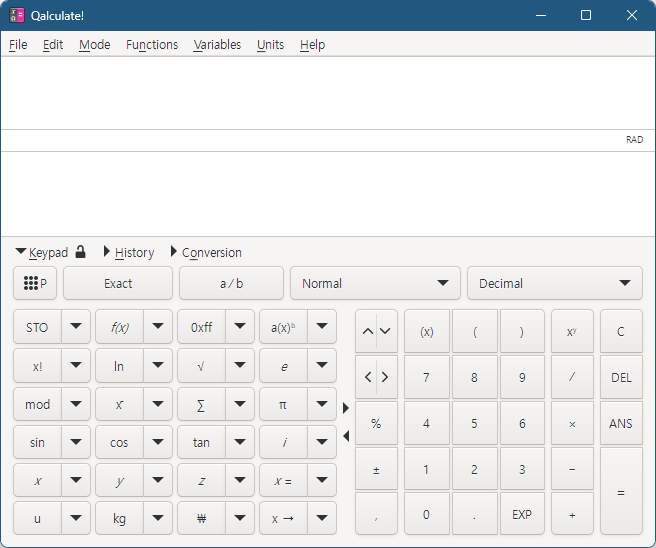Collapse the Keypad section
Viewport: 656px width, 548px height.
41,252
